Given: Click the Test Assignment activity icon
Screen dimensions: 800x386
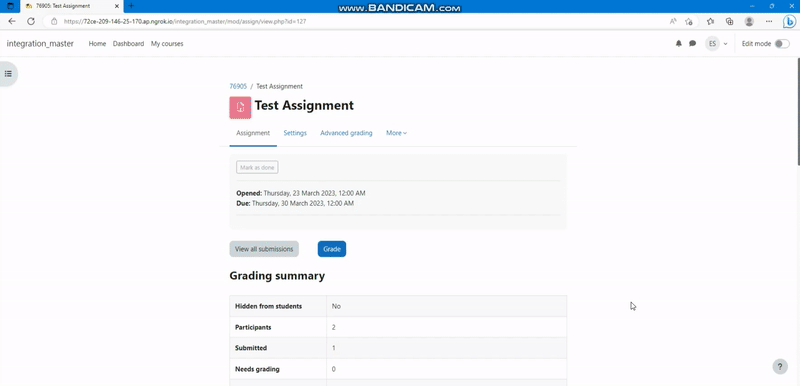Looking at the screenshot, I should 240,108.
